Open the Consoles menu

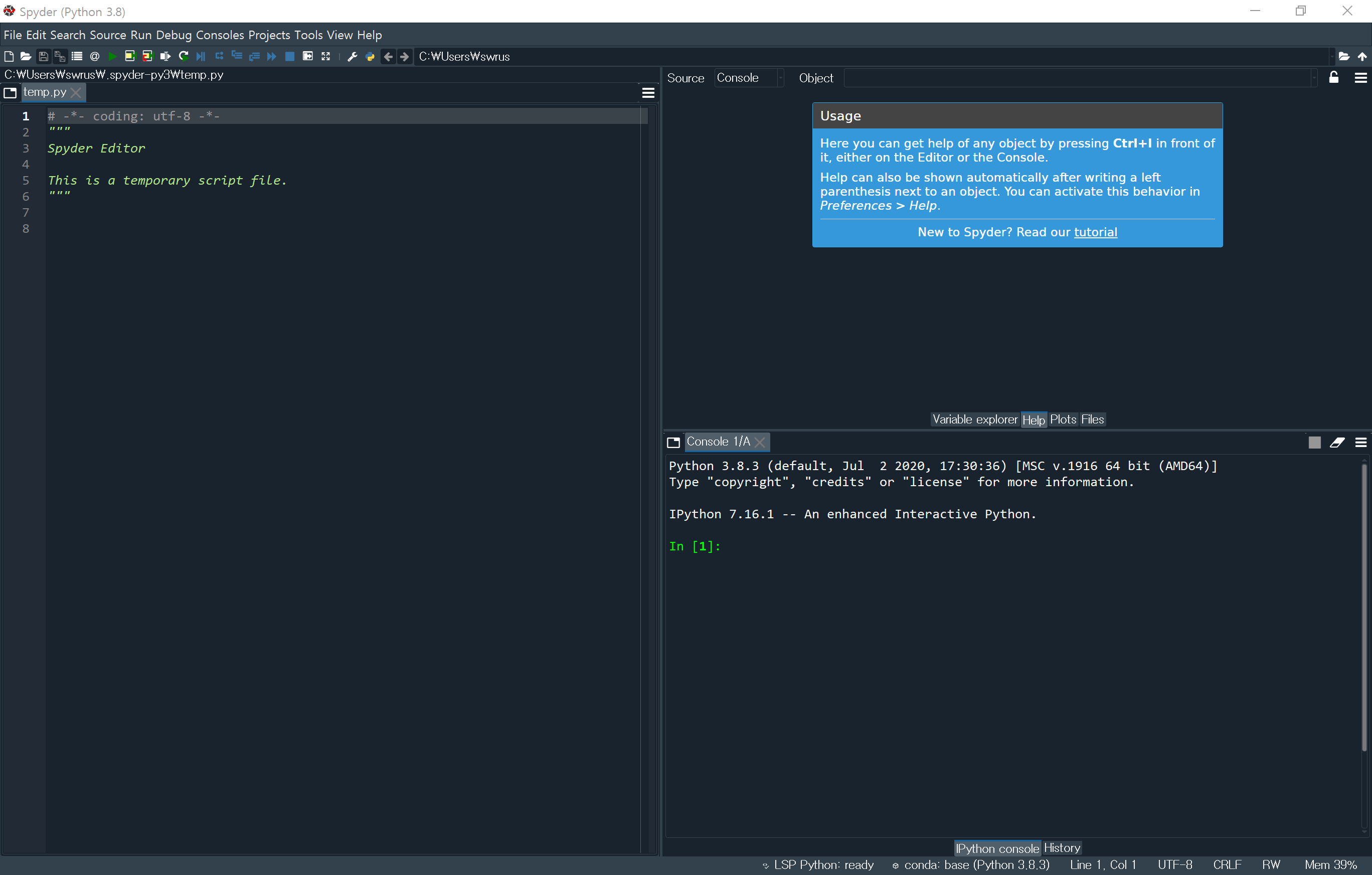[x=219, y=35]
